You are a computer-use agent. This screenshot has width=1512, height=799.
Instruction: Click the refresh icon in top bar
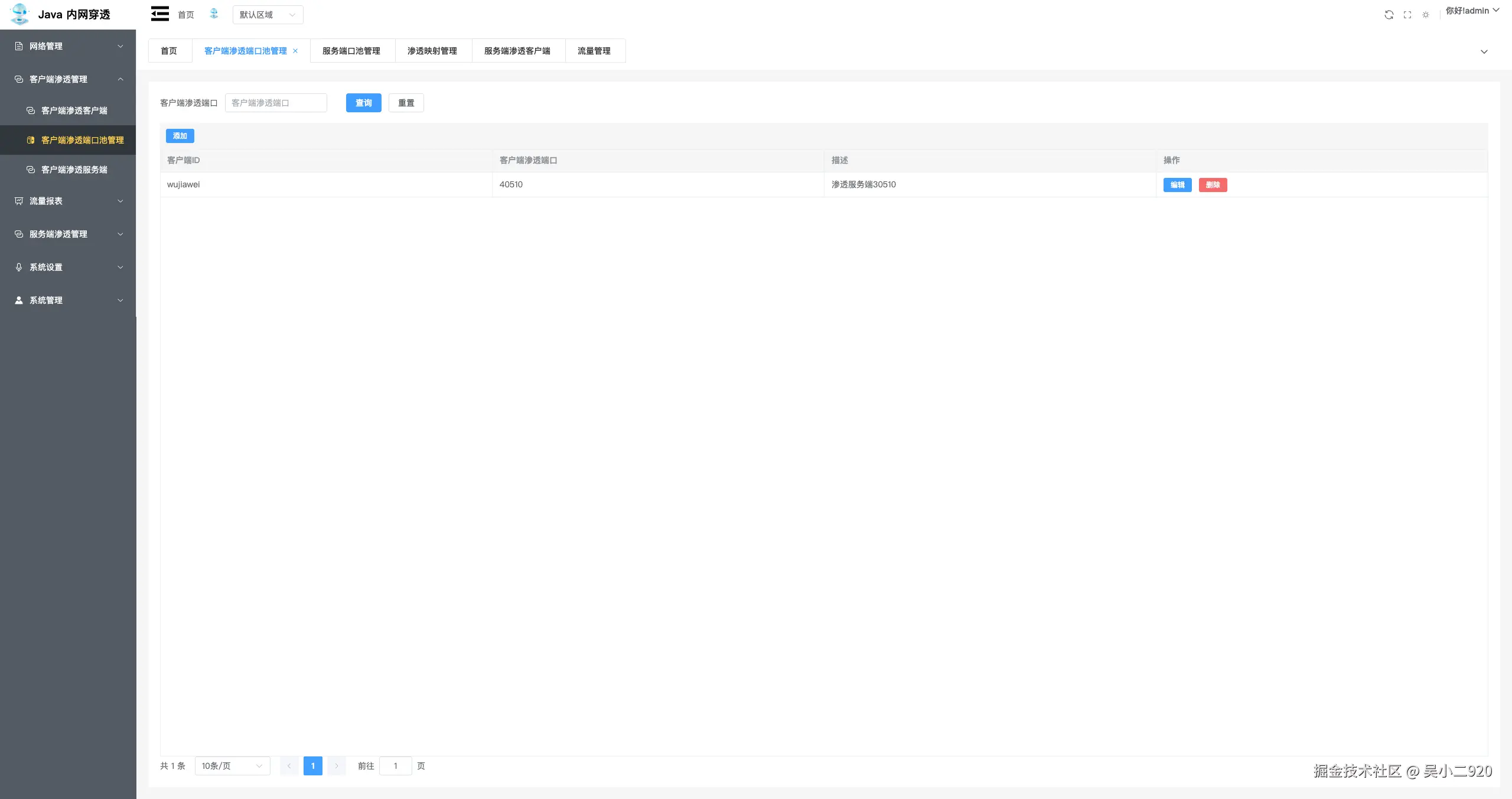[1389, 15]
